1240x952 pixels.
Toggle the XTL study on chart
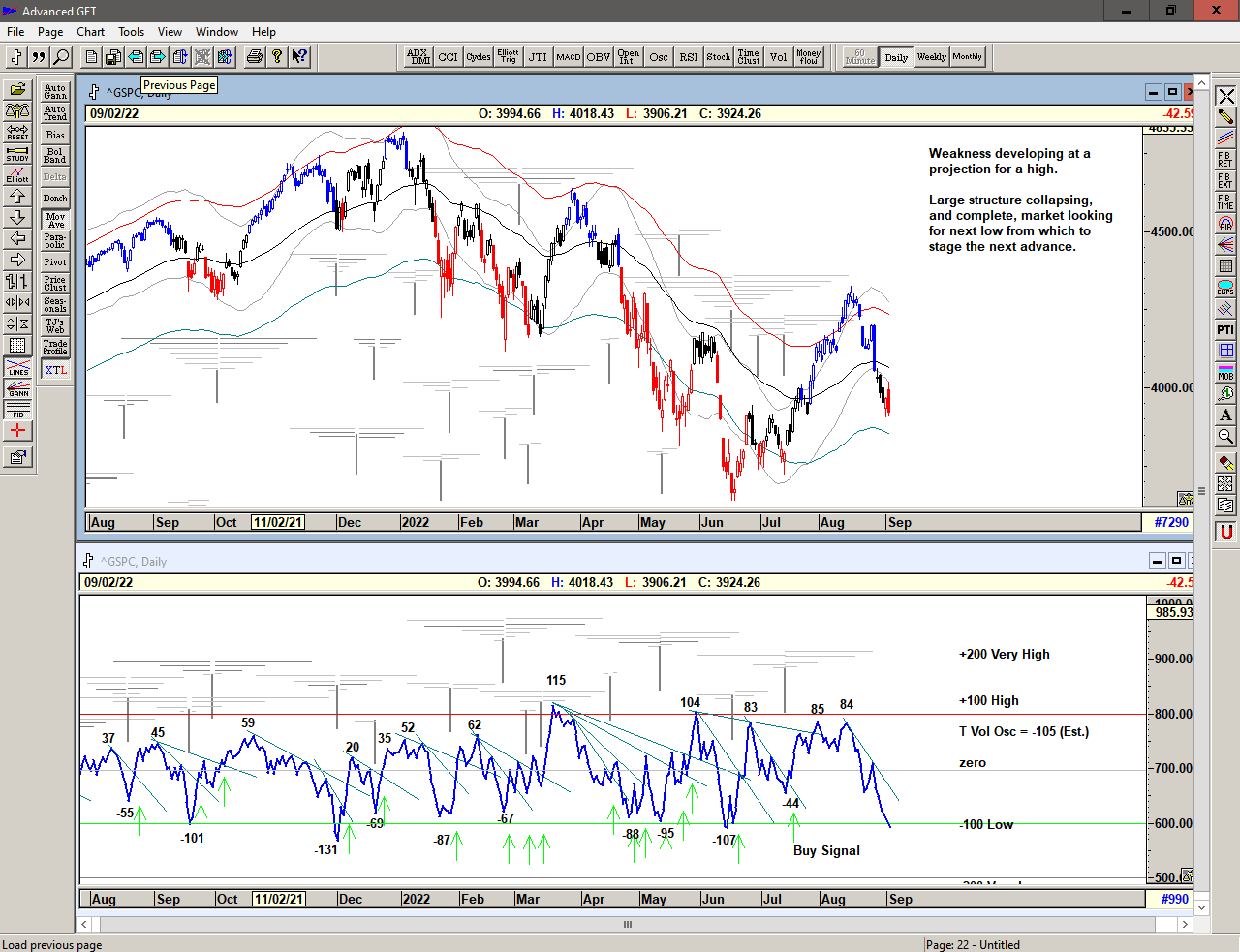pyautogui.click(x=55, y=370)
